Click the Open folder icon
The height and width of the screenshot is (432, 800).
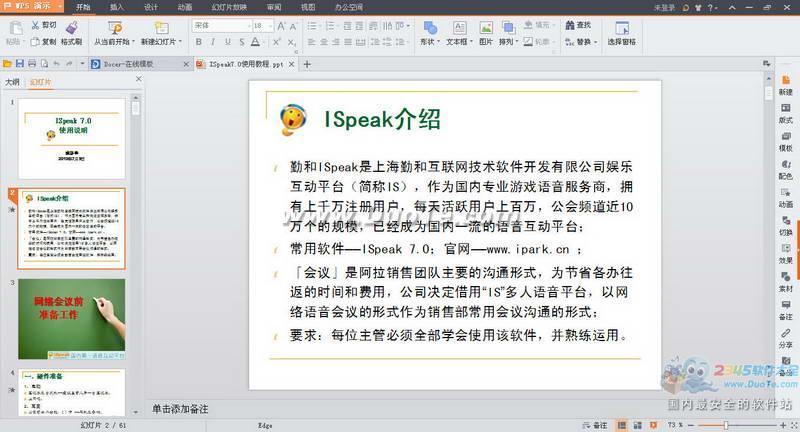tap(7, 64)
